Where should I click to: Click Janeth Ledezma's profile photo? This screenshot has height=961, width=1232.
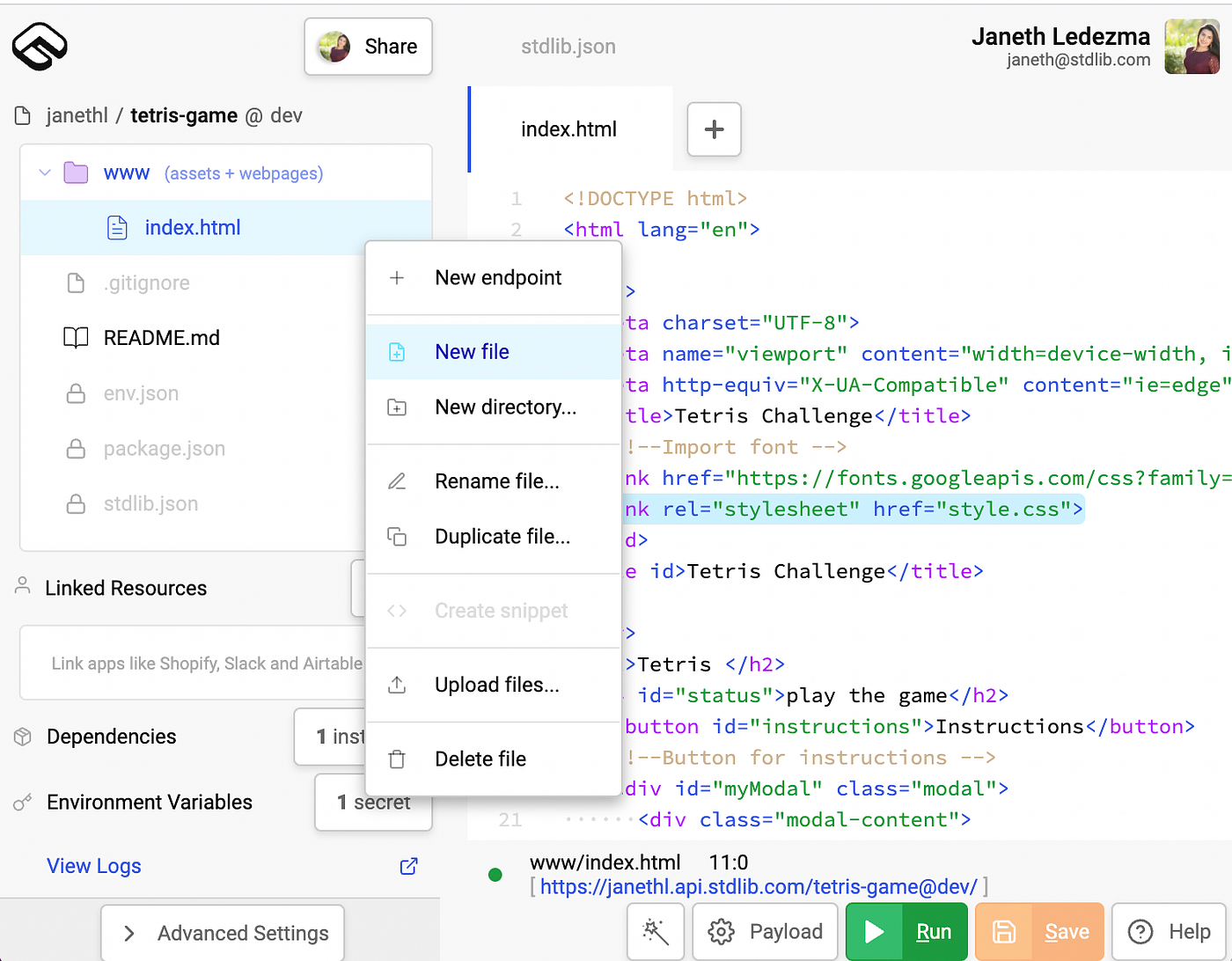click(1192, 47)
